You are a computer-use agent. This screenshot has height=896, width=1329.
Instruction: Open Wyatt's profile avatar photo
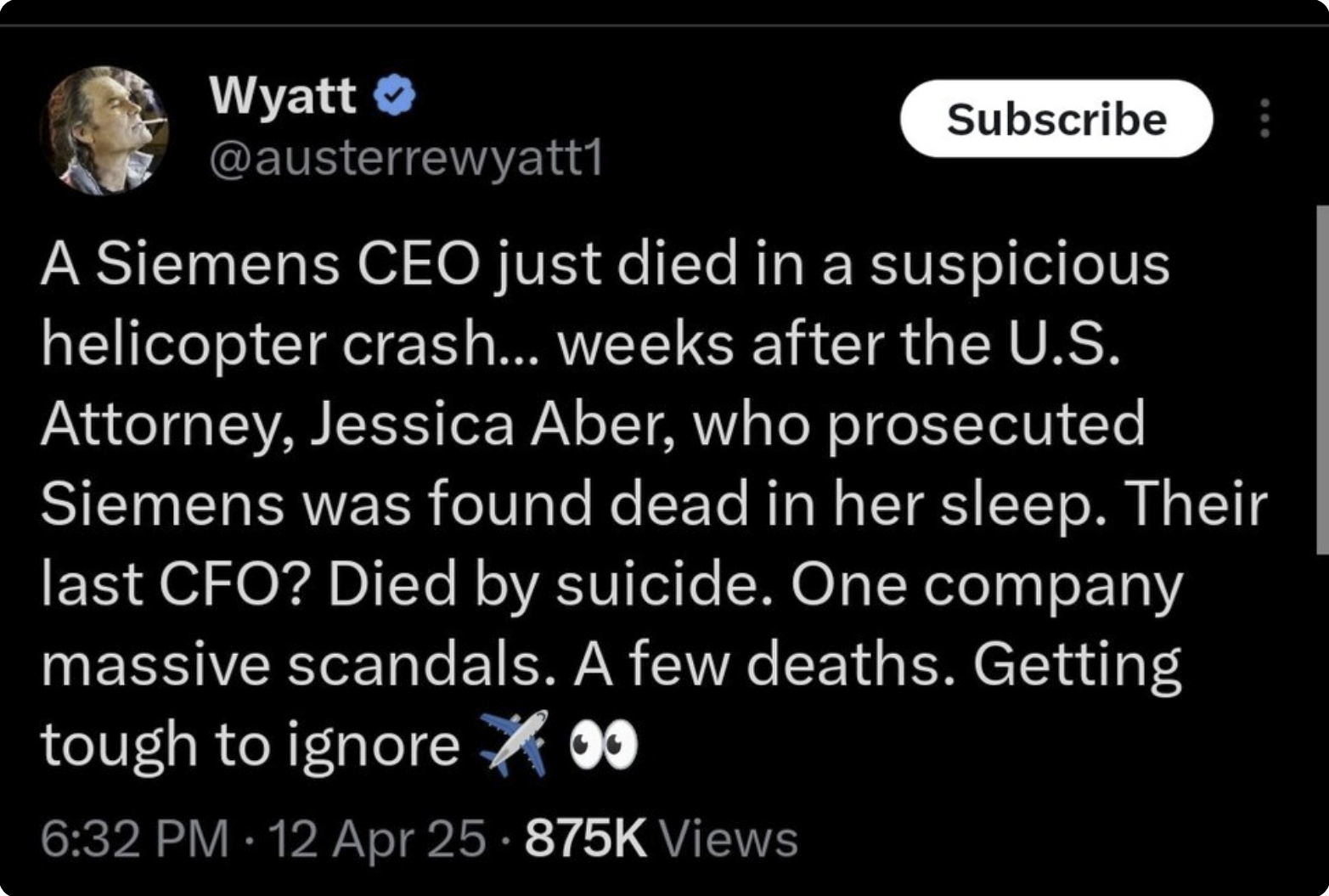(104, 130)
